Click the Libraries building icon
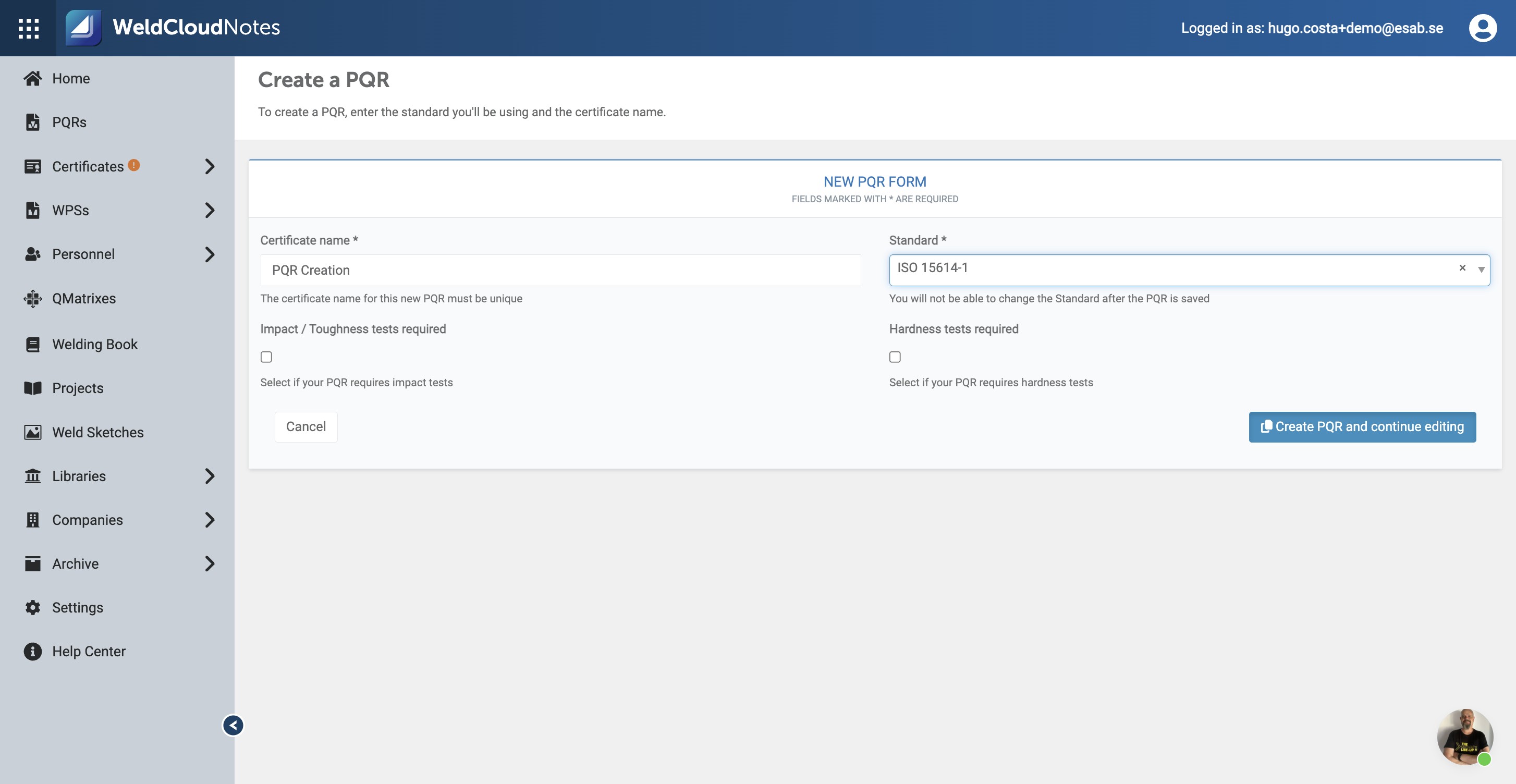Viewport: 1516px width, 784px height. pos(33,475)
